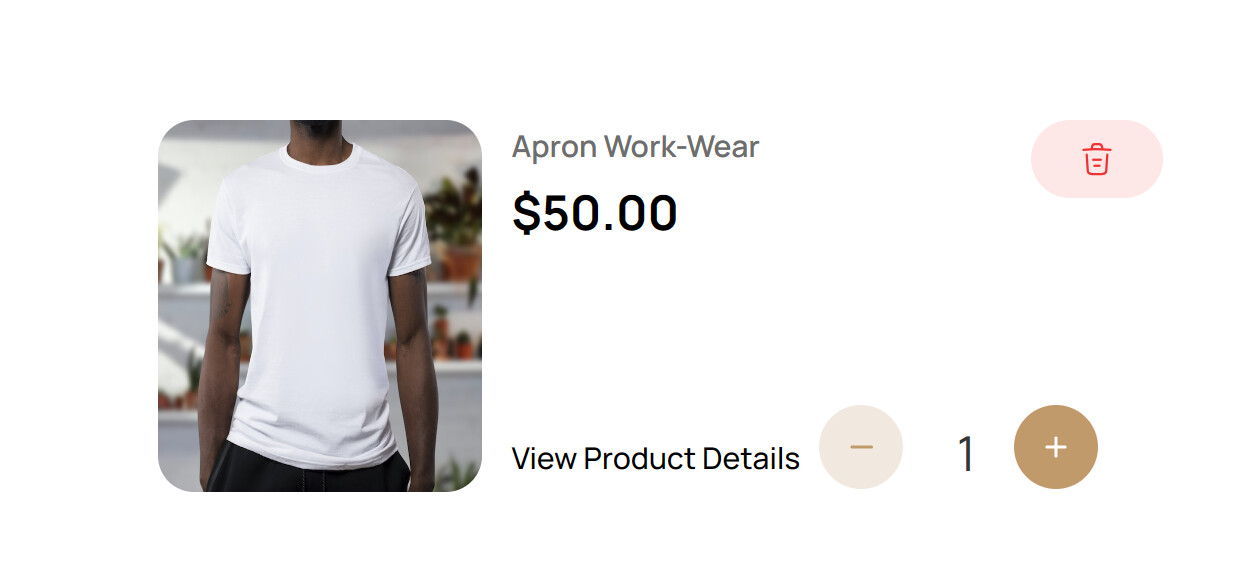
Task: Click the model's neck in the photo
Action: tap(320, 138)
